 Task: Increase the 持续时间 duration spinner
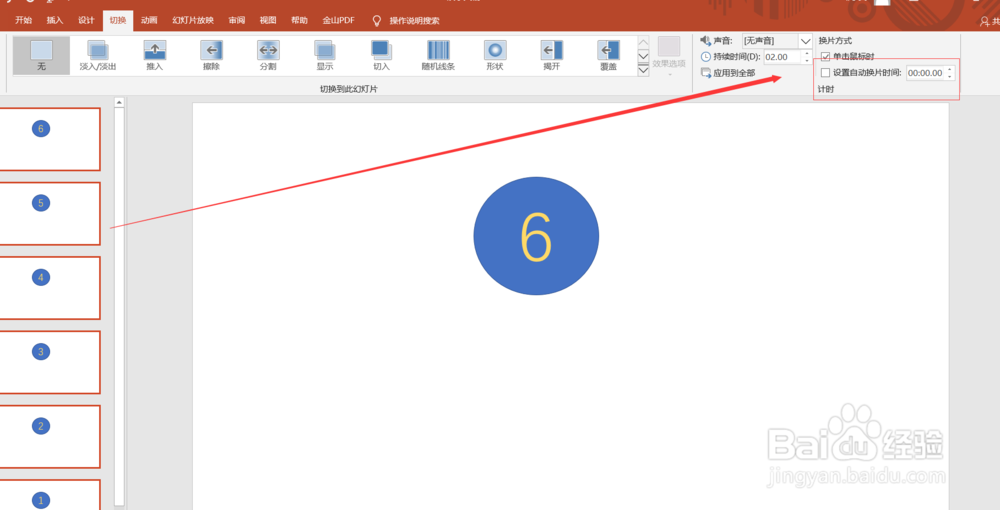[807, 54]
